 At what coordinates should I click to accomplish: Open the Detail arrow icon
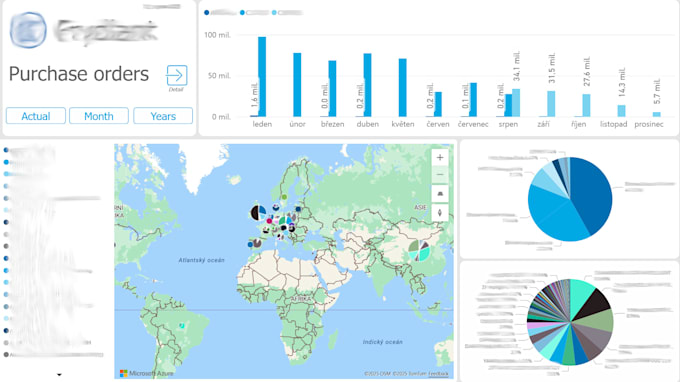177,75
